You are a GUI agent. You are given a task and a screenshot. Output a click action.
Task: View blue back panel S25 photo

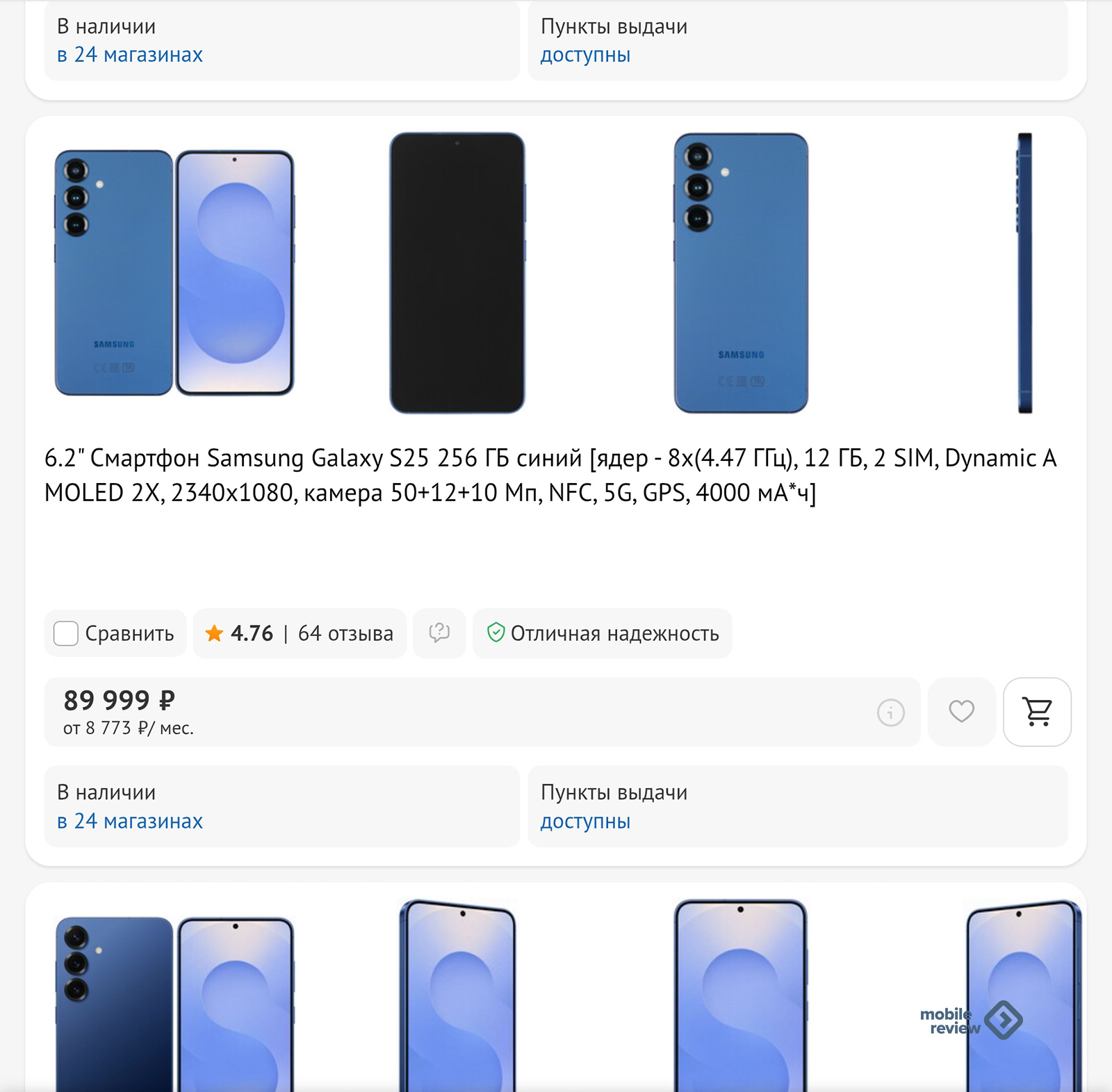741,272
